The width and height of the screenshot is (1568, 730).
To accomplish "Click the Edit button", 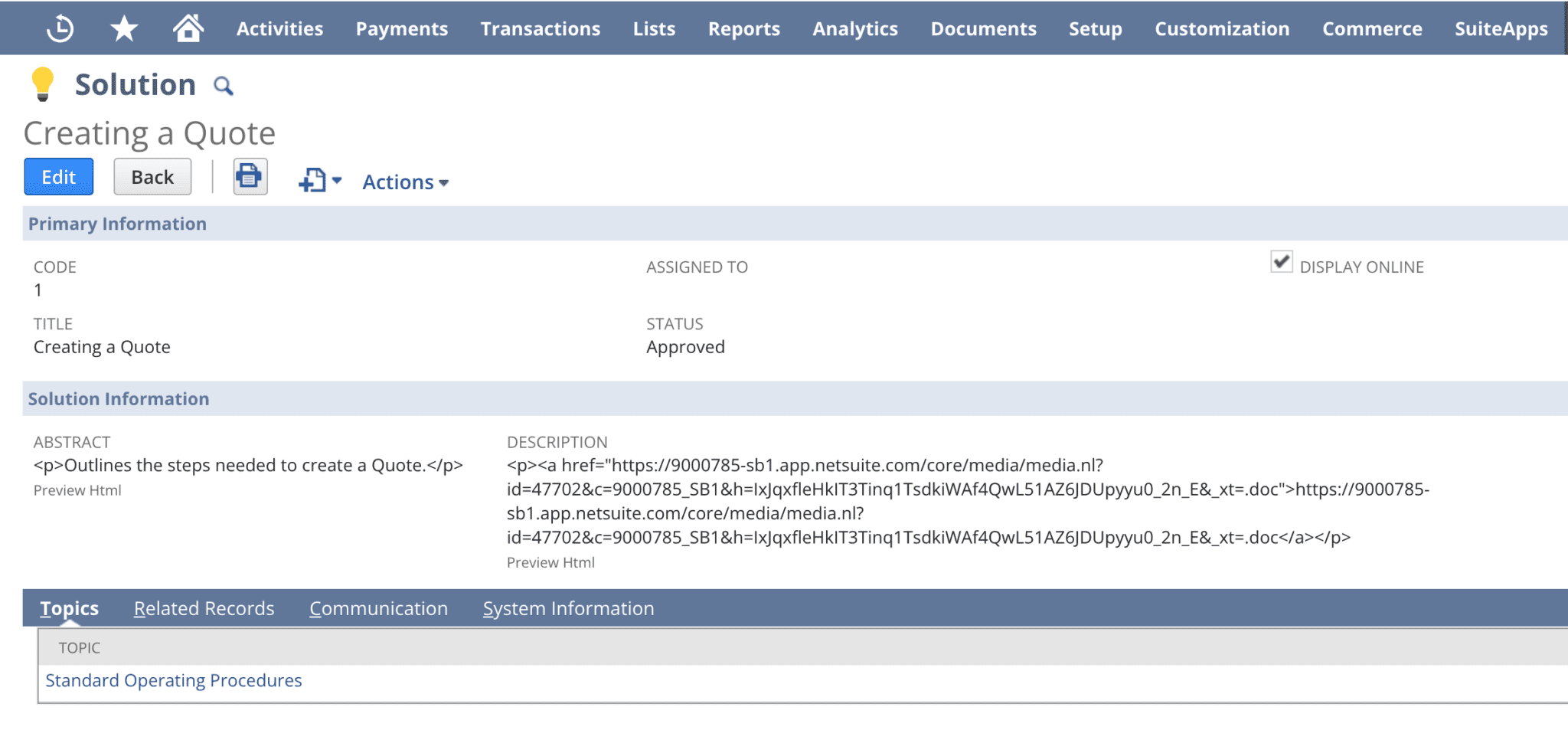I will click(x=58, y=176).
